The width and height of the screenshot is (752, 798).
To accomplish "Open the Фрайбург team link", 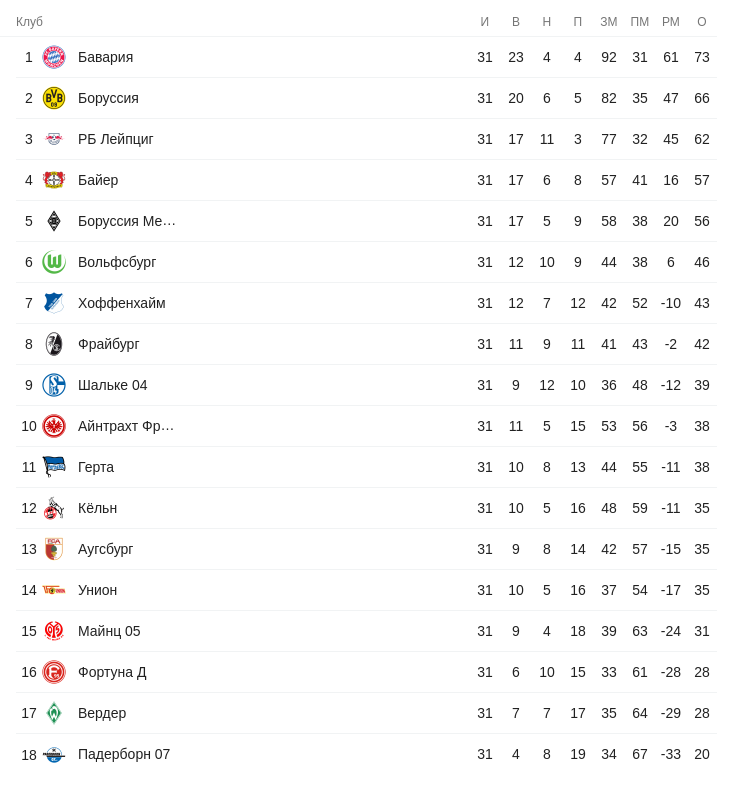I will 109,344.
